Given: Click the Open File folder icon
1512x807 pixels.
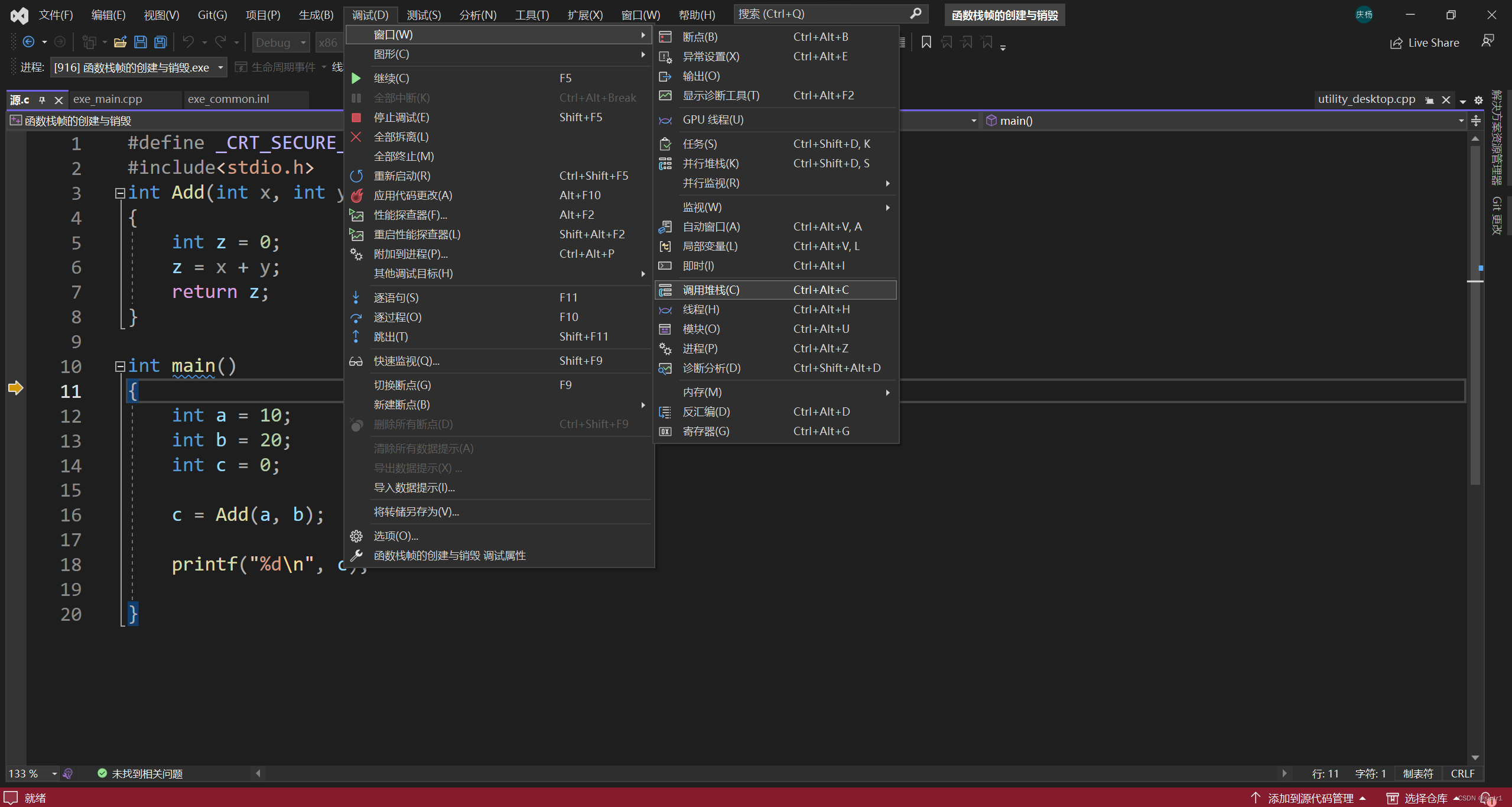Looking at the screenshot, I should [120, 42].
